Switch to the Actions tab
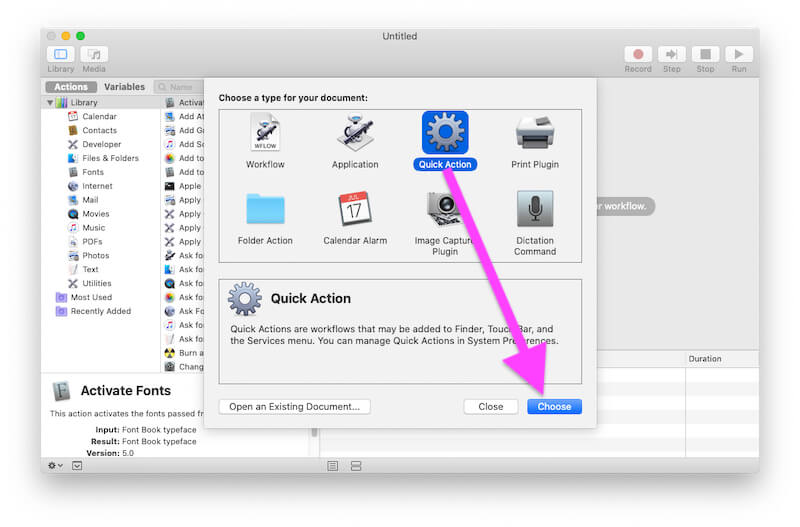This screenshot has width=800, height=527. tap(71, 87)
